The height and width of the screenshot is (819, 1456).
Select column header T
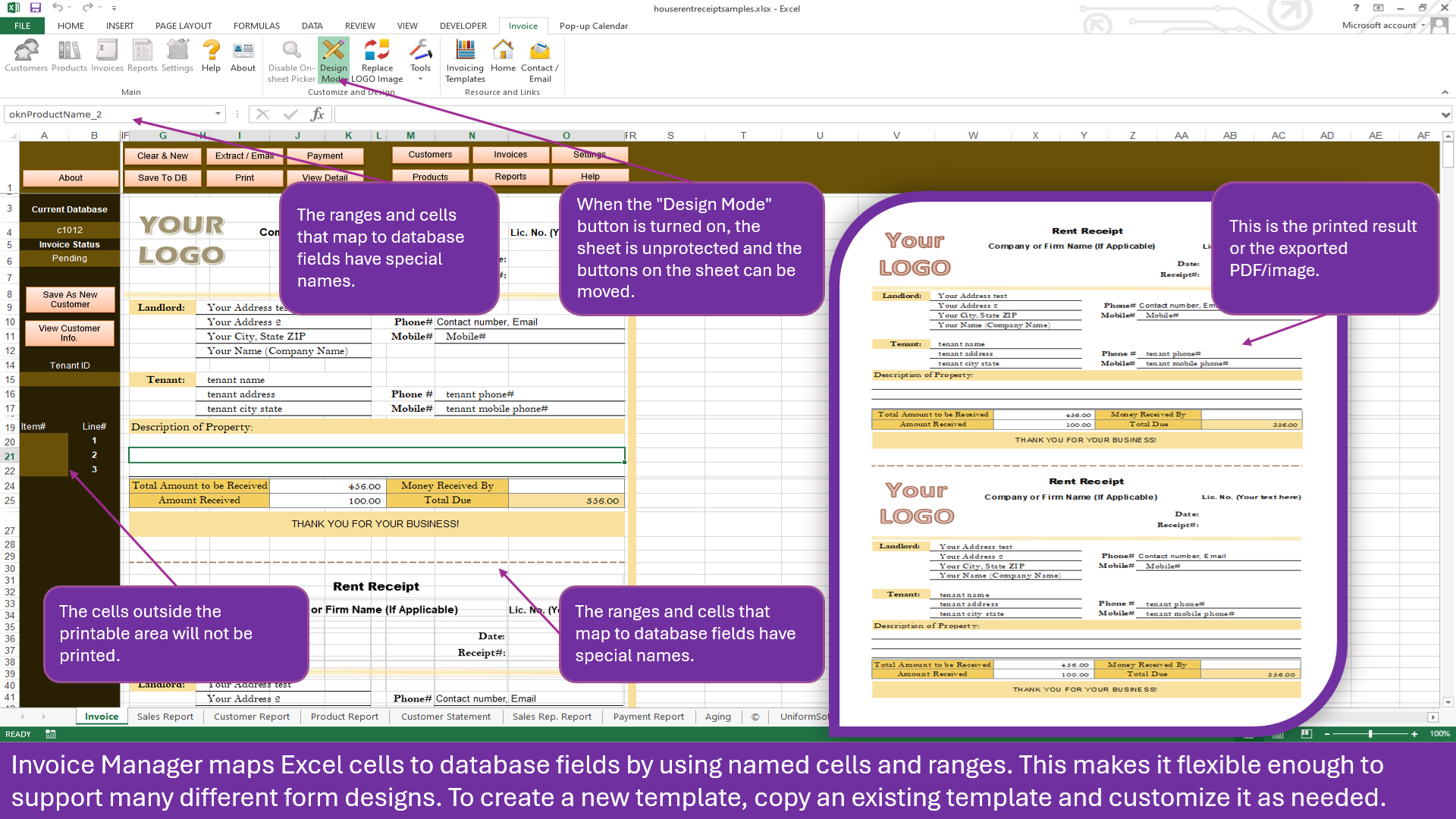click(743, 136)
